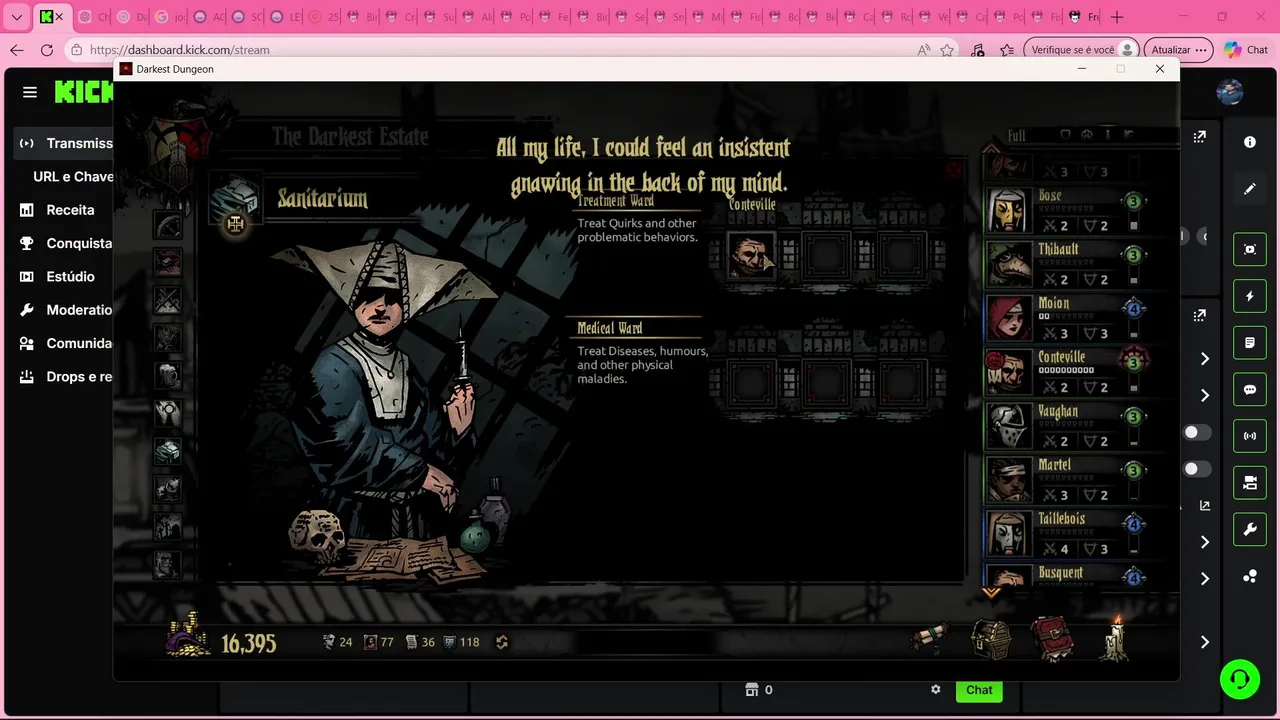
Task: Open the browser tab search dropdown
Action: 17,17
